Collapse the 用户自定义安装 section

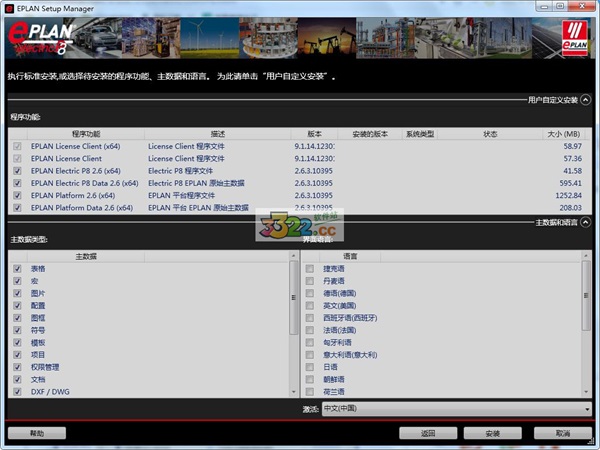point(586,100)
